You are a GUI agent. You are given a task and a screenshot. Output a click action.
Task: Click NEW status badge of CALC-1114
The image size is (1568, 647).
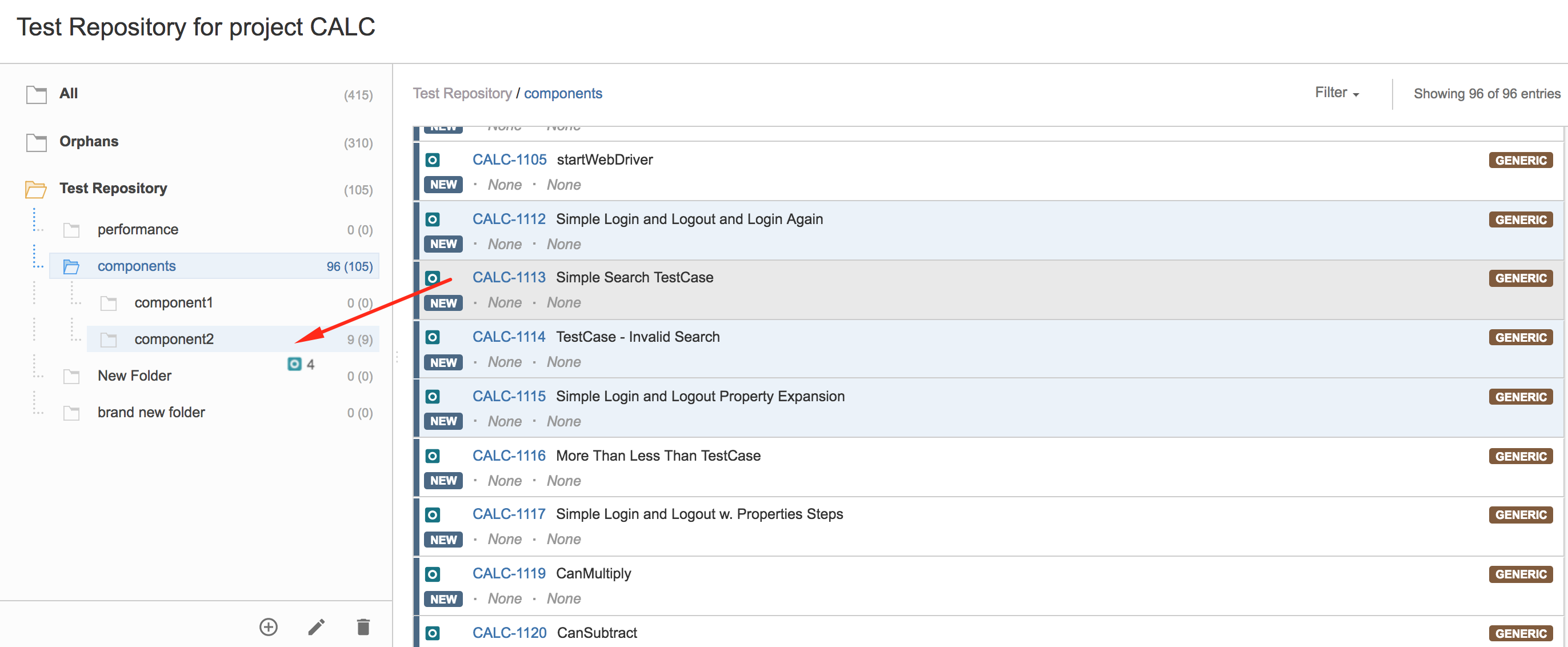pos(444,363)
